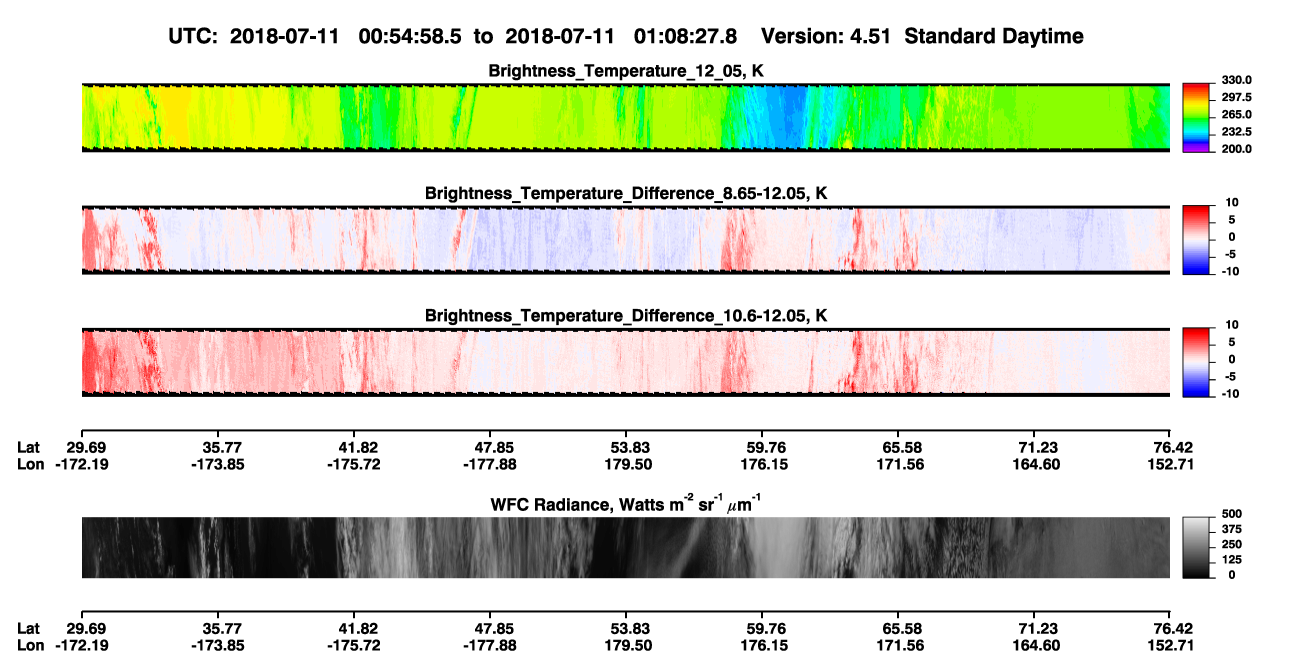This screenshot has height=667, width=1300.
Task: Click the 10.6-12.05 difference image strip
Action: (x=625, y=362)
